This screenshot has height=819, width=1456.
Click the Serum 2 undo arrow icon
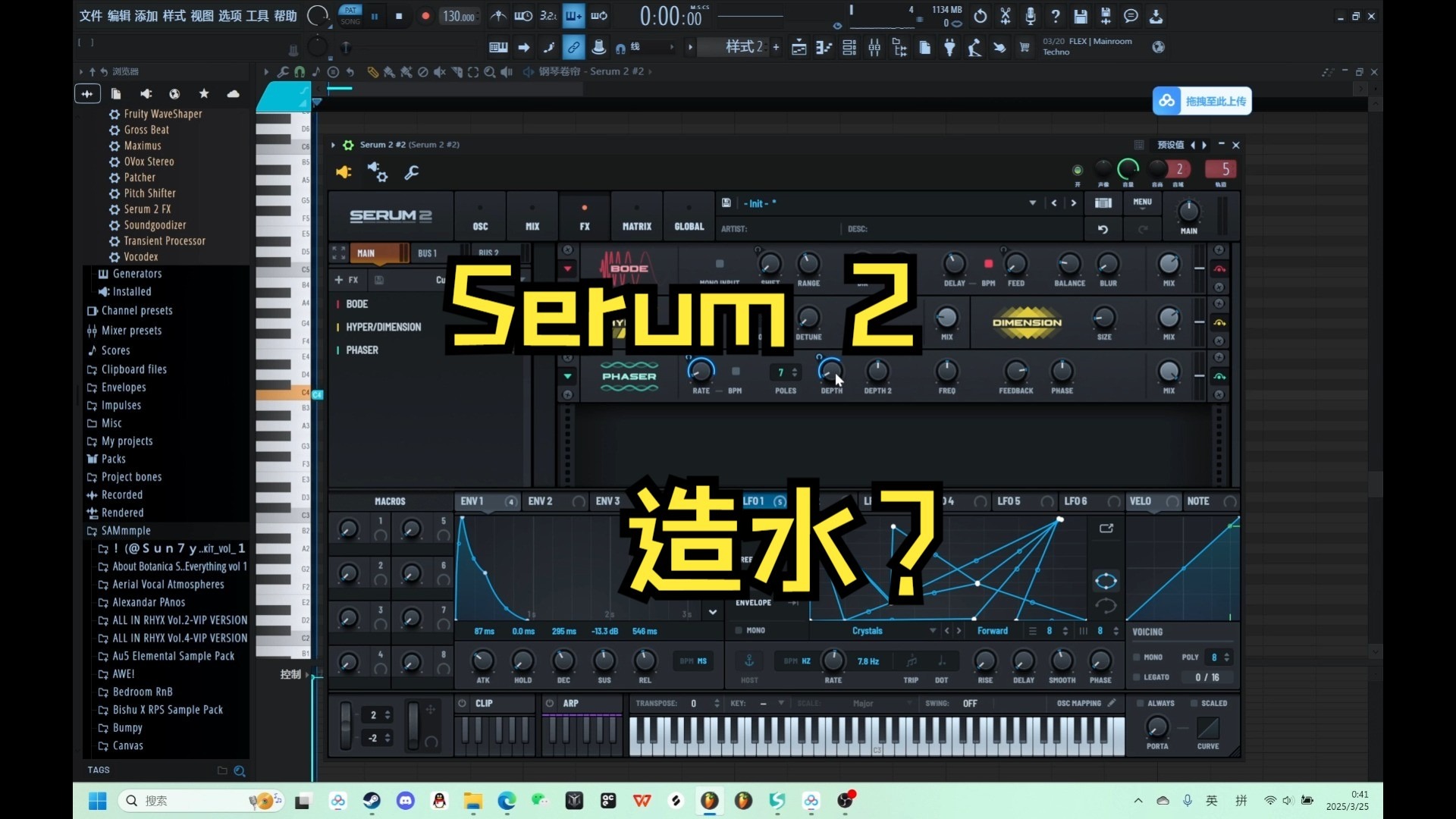(x=1103, y=229)
